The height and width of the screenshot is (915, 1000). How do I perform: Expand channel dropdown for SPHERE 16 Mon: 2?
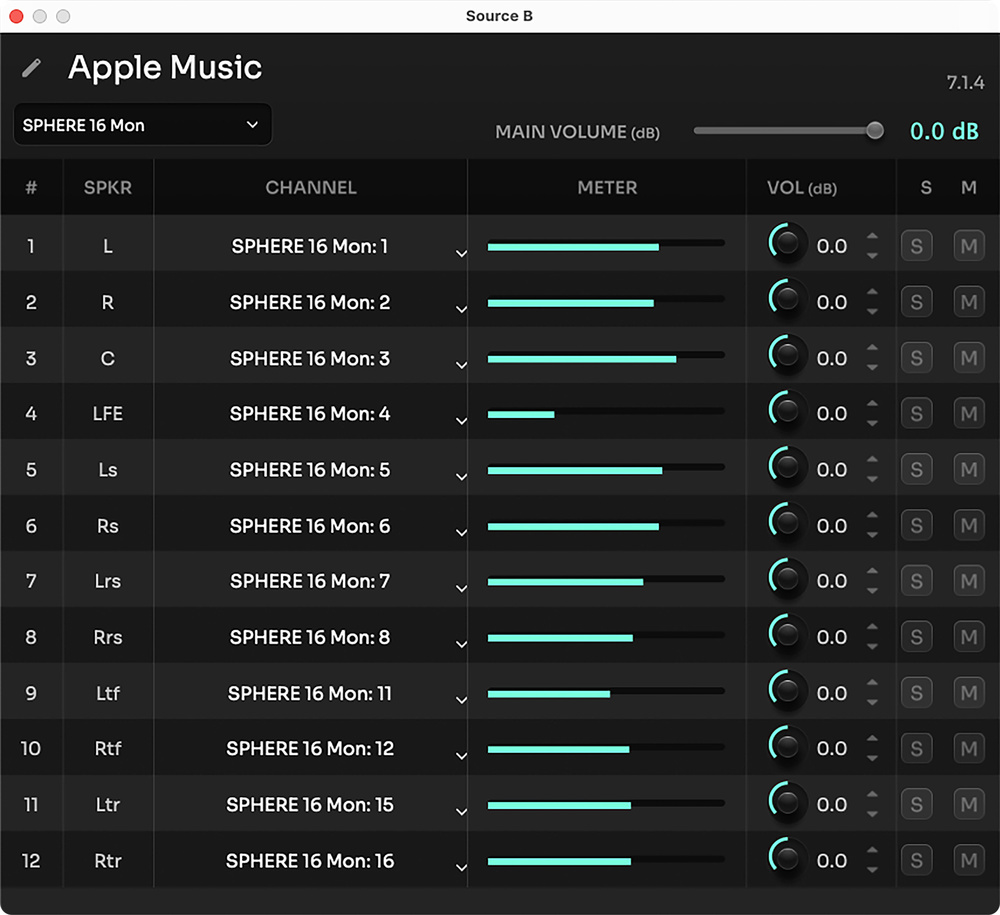[461, 309]
